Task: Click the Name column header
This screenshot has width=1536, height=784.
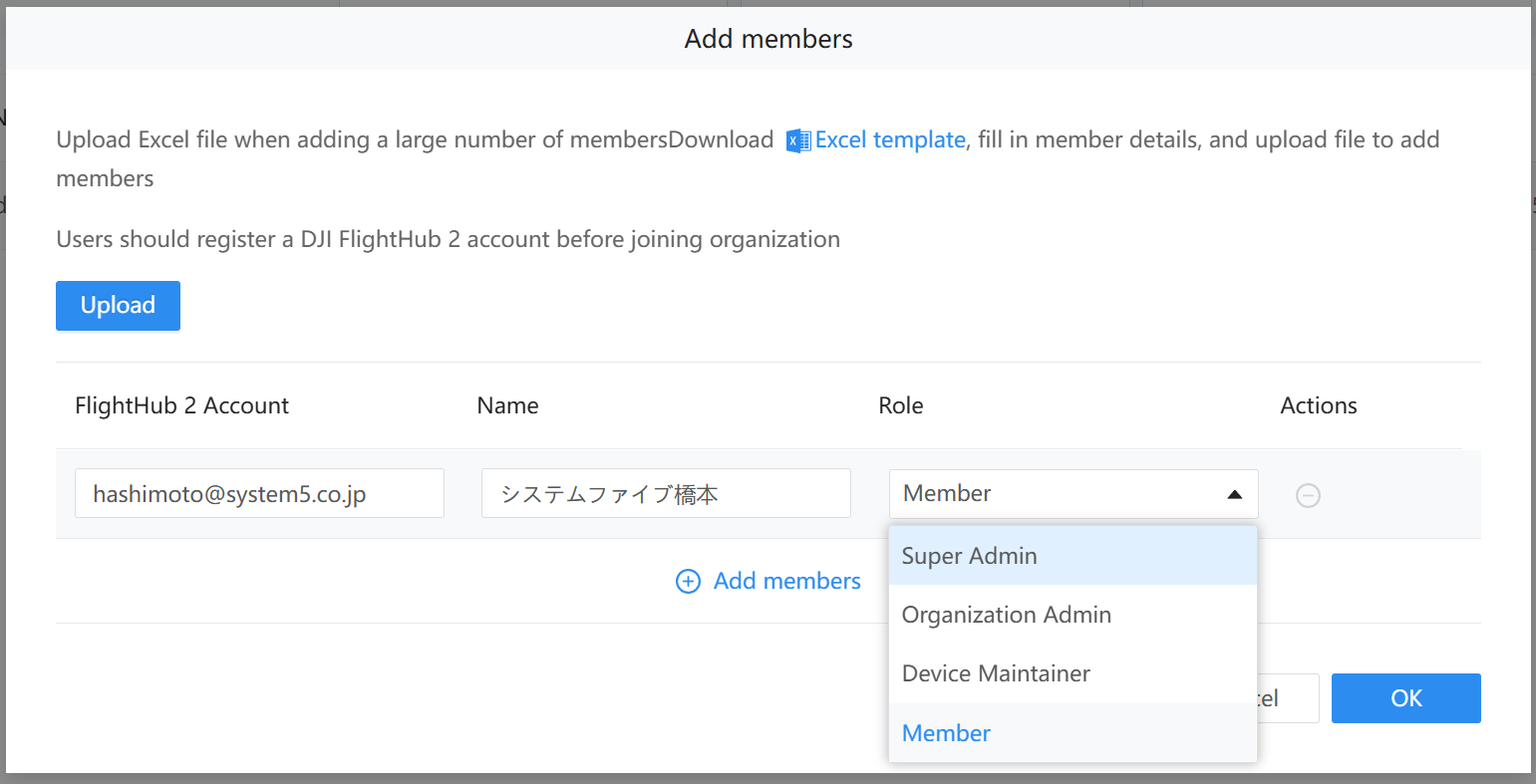Action: (x=507, y=405)
